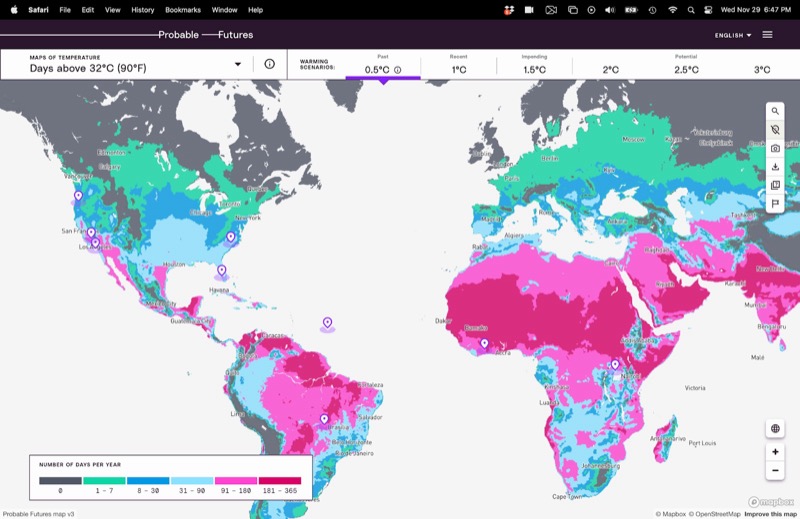
Task: Open the compare maps tool
Action: (775, 185)
